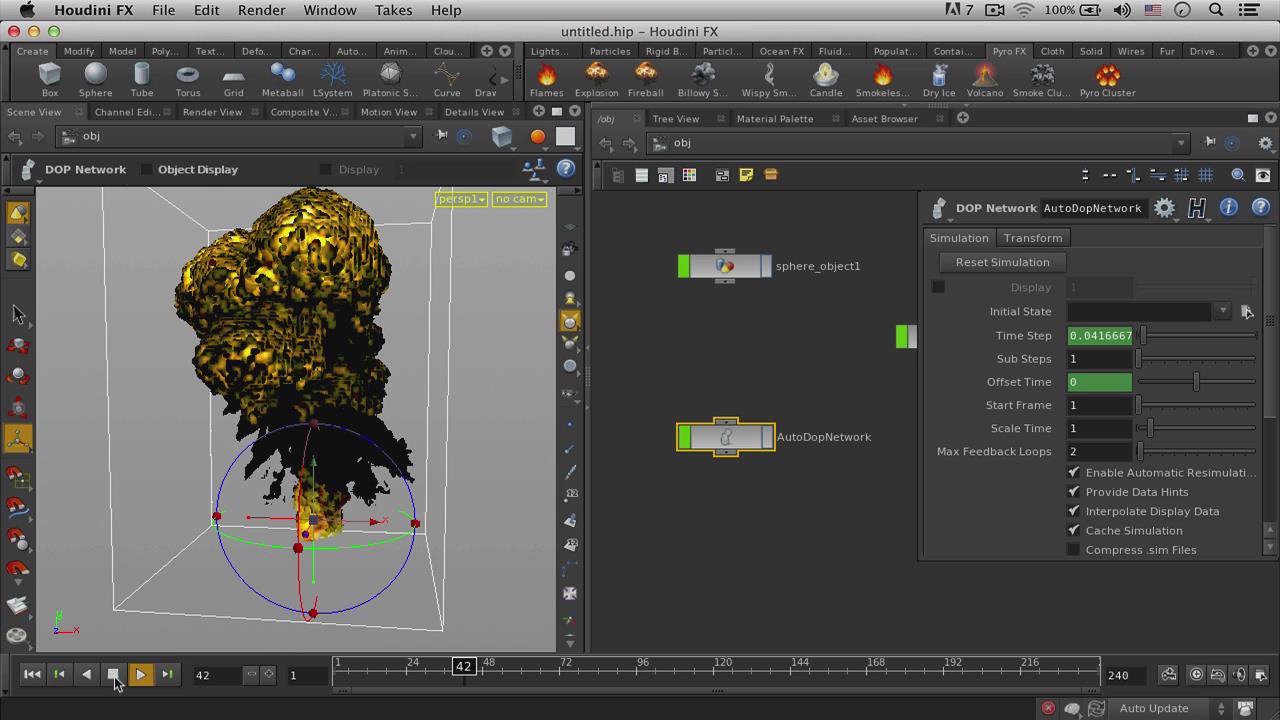Adjust the Scale Time slider
Image resolution: width=1280 pixels, height=720 pixels.
tap(1196, 428)
